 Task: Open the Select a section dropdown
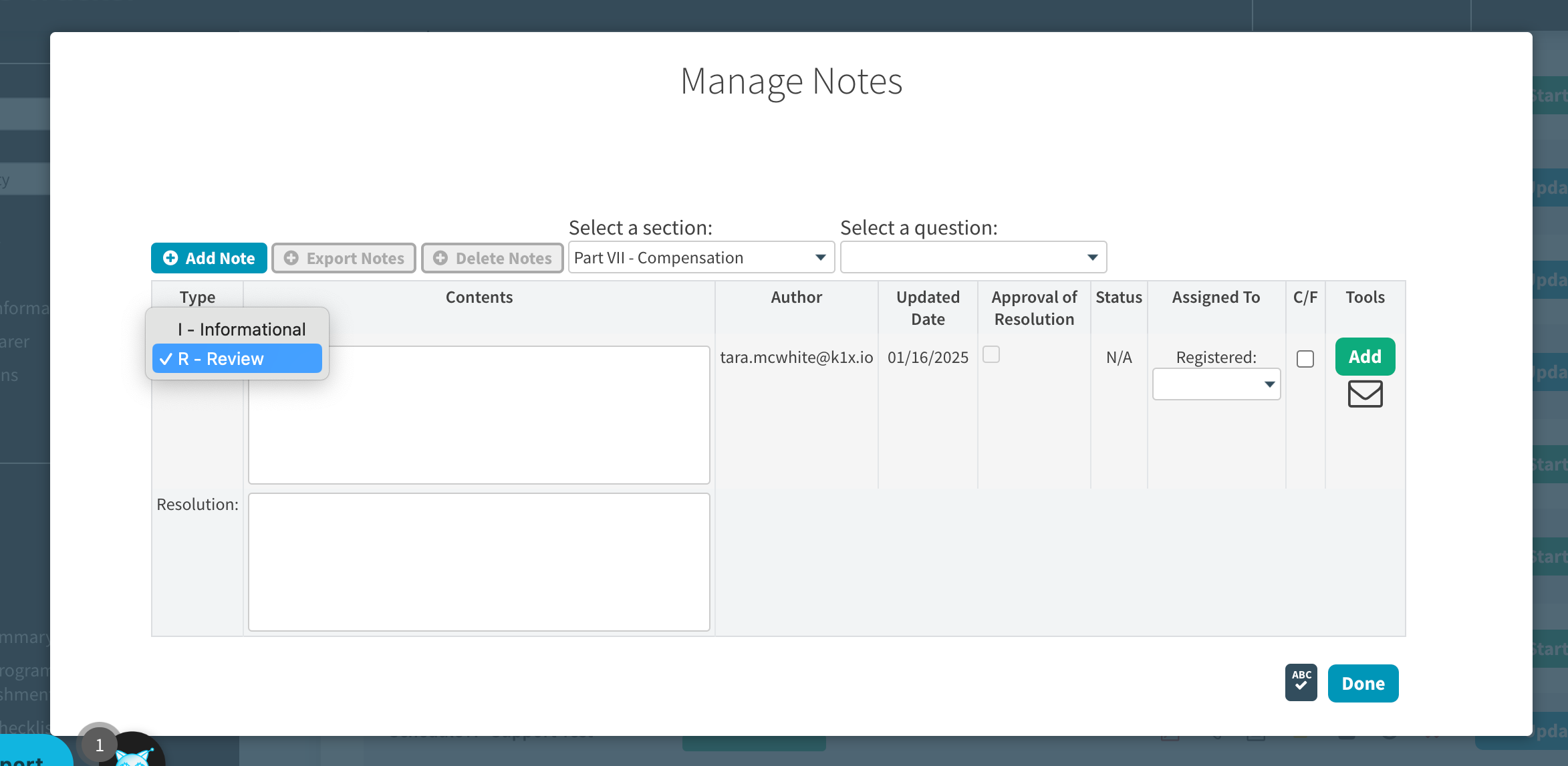(x=700, y=257)
